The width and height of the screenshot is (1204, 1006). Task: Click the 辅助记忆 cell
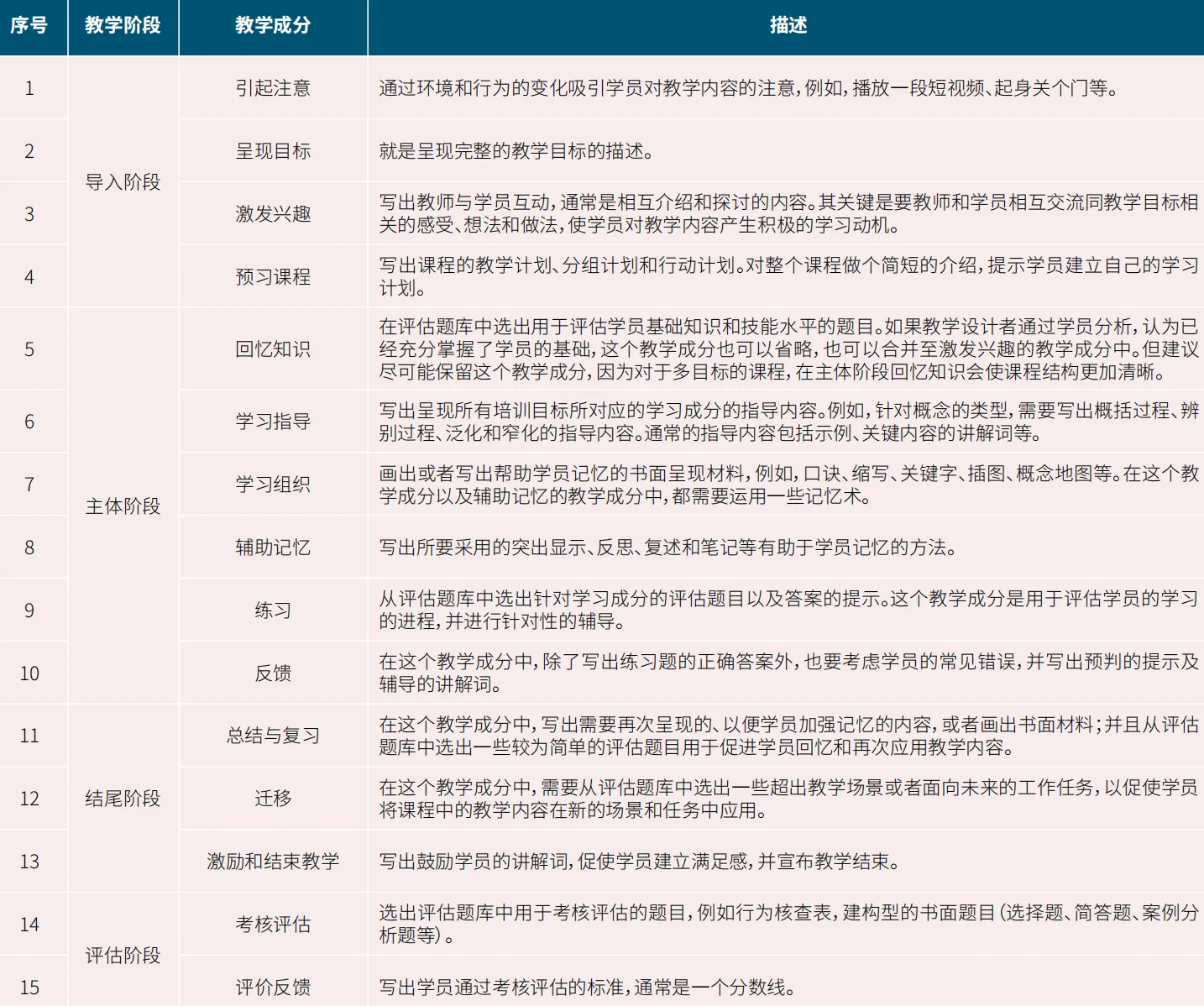(x=273, y=548)
